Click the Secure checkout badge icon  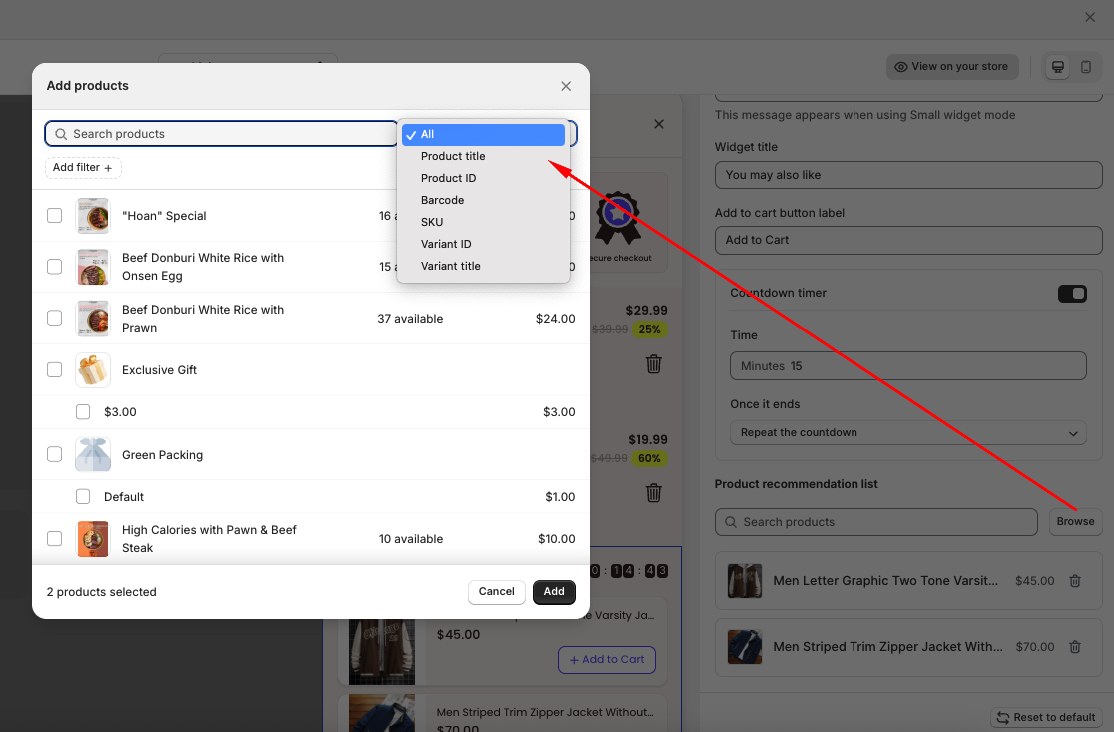[x=617, y=218]
